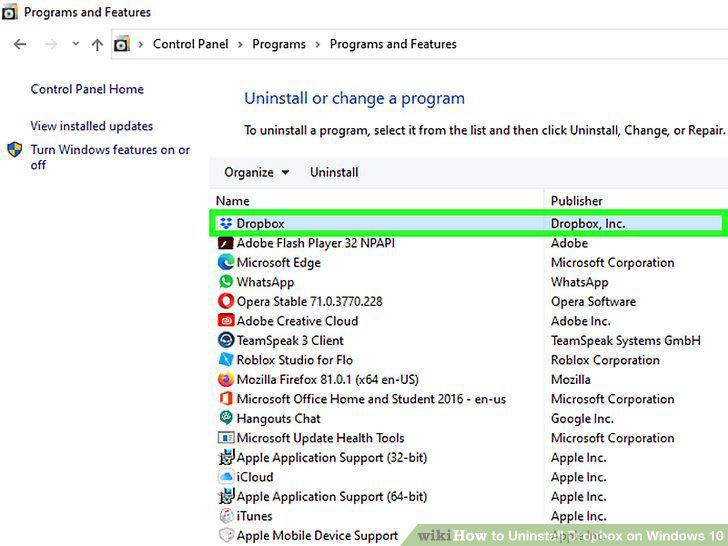The image size is (728, 546).
Task: Click the Microsoft Office icon
Action: (226, 399)
